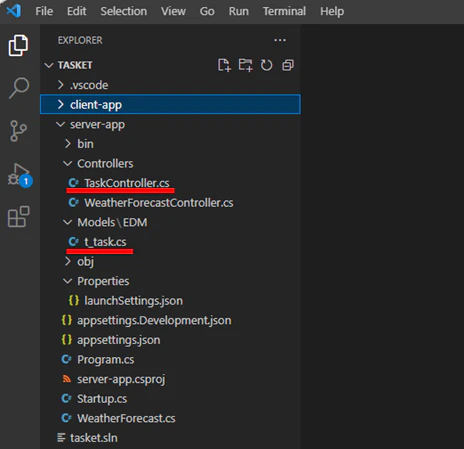
Task: Open the Terminal menu
Action: pyautogui.click(x=284, y=11)
